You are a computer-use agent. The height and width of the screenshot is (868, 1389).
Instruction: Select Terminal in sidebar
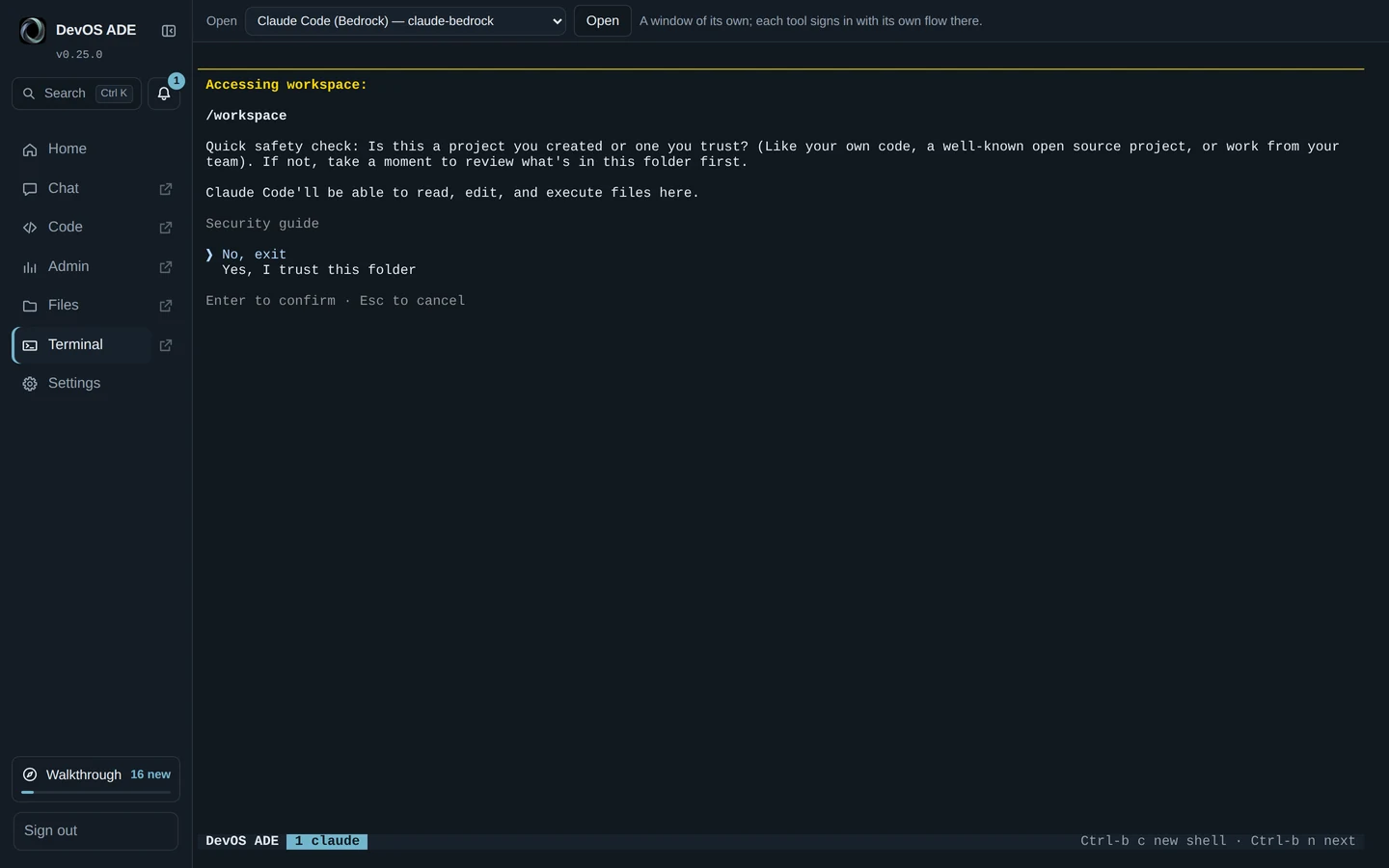click(82, 345)
